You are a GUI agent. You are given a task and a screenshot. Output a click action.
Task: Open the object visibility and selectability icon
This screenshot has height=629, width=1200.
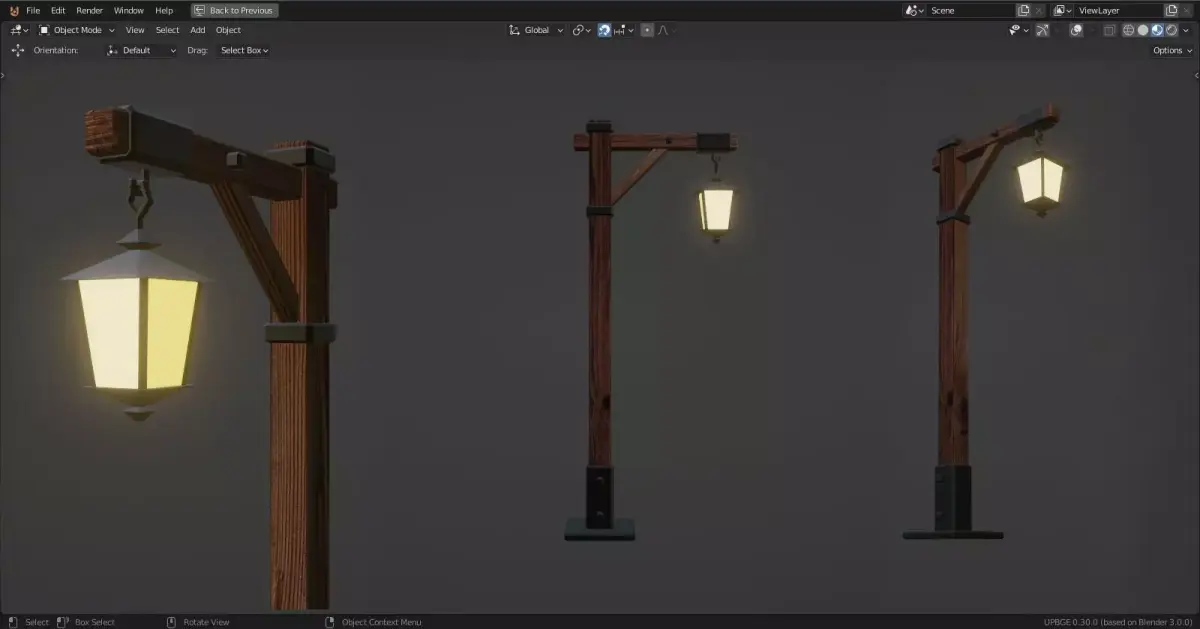(x=1019, y=30)
